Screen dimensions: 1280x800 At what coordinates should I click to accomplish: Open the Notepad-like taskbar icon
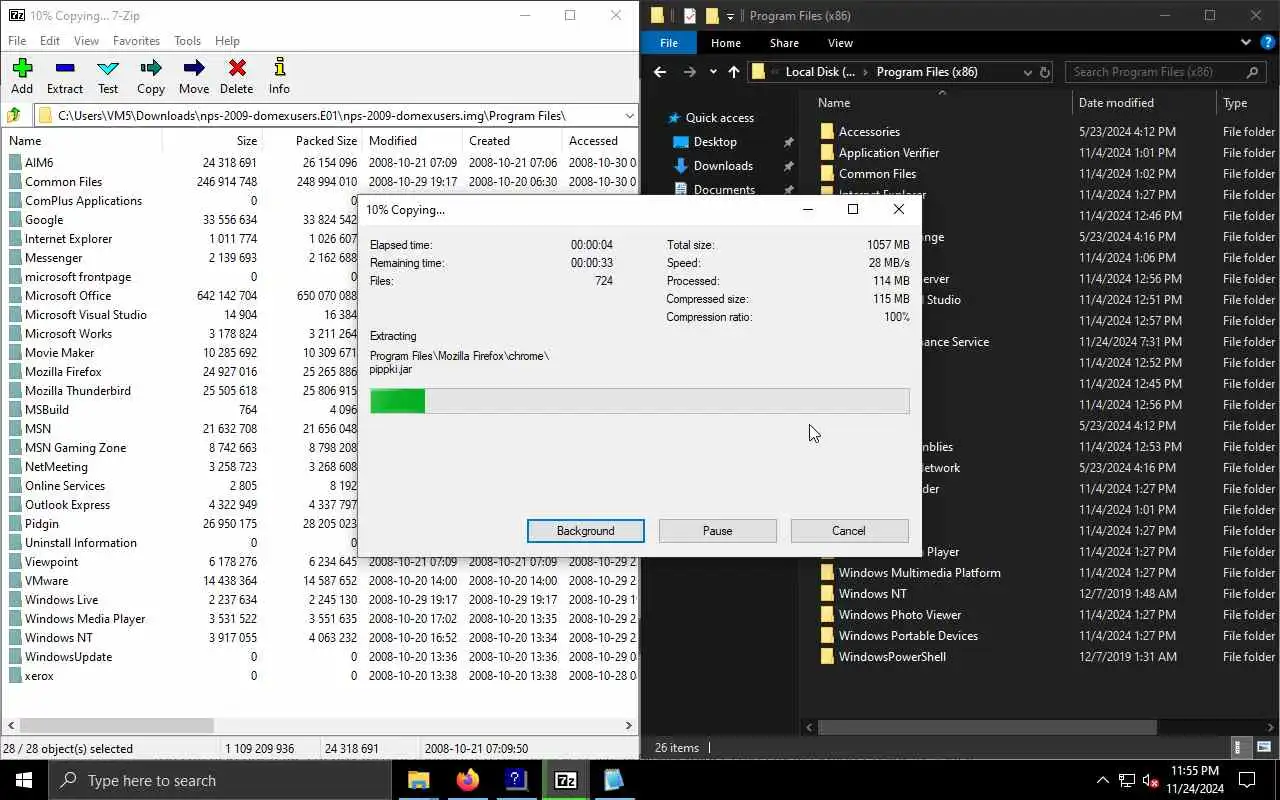pos(613,780)
